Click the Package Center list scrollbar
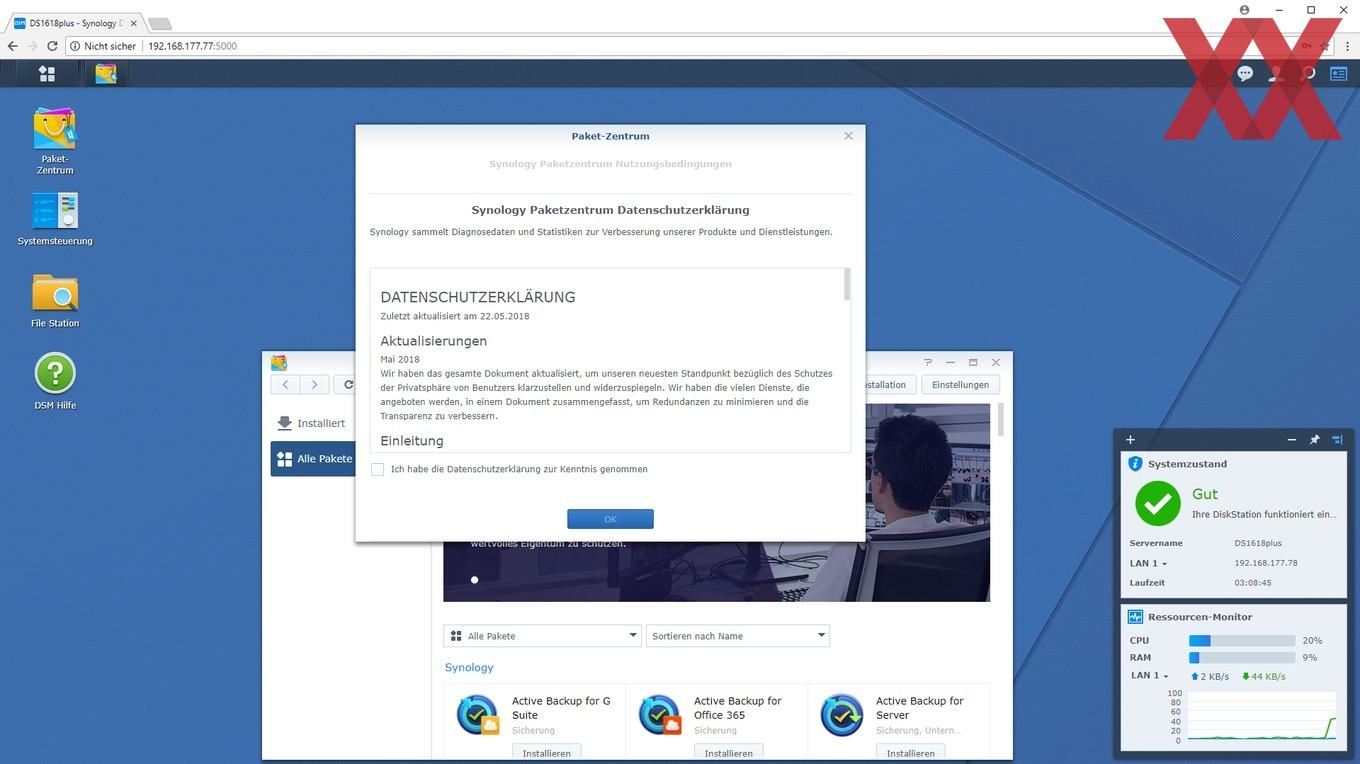 [1001, 420]
